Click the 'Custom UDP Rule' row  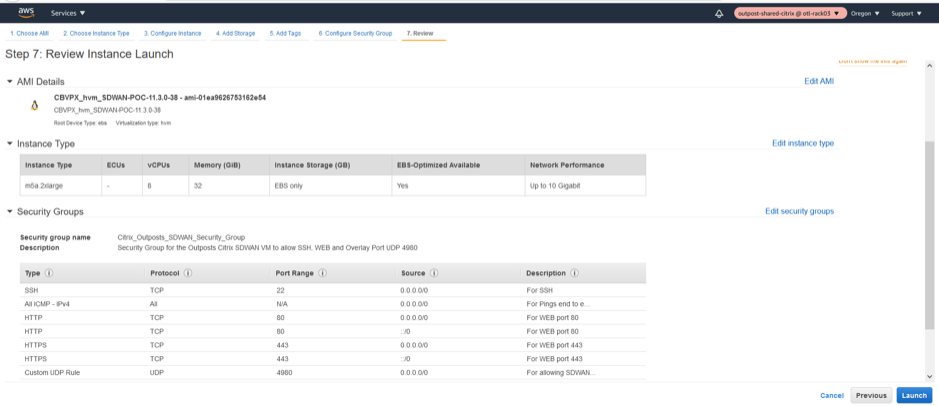(333, 372)
